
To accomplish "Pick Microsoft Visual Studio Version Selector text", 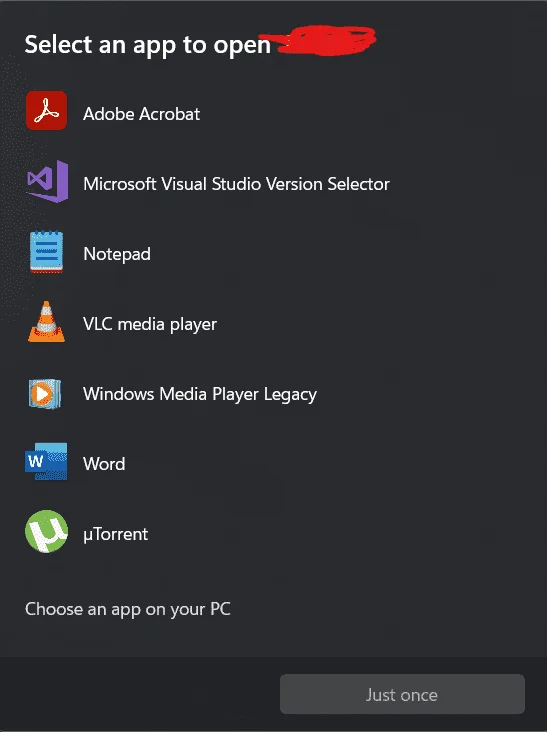I will (236, 184).
